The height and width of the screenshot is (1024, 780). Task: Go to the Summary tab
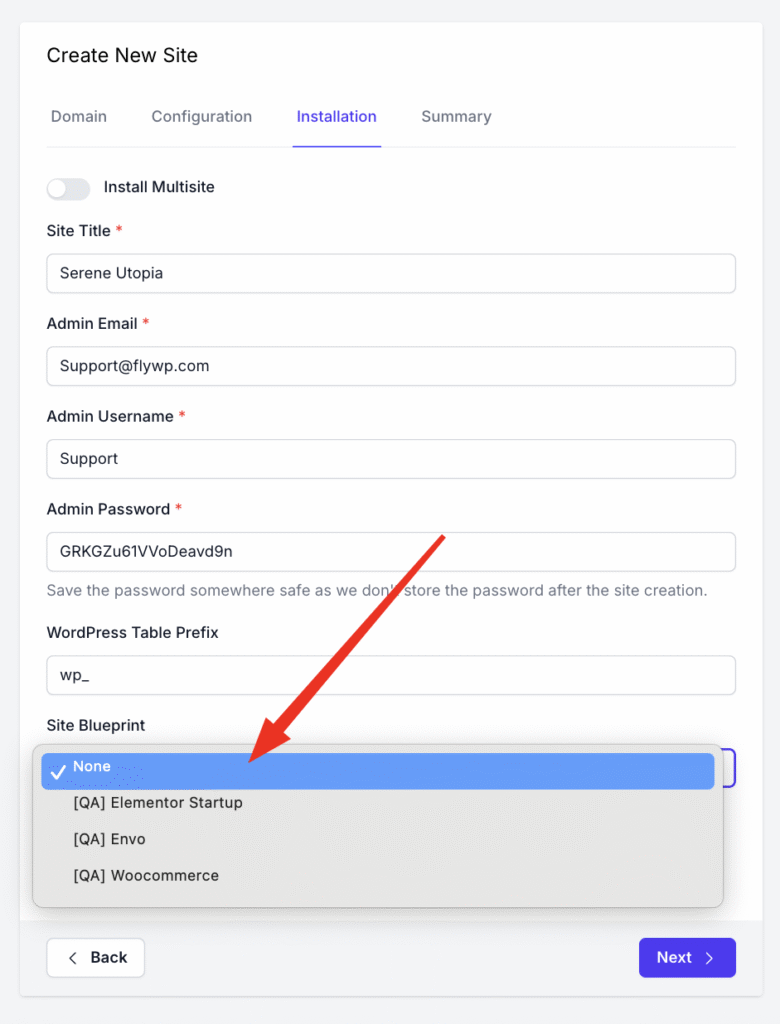[456, 117]
